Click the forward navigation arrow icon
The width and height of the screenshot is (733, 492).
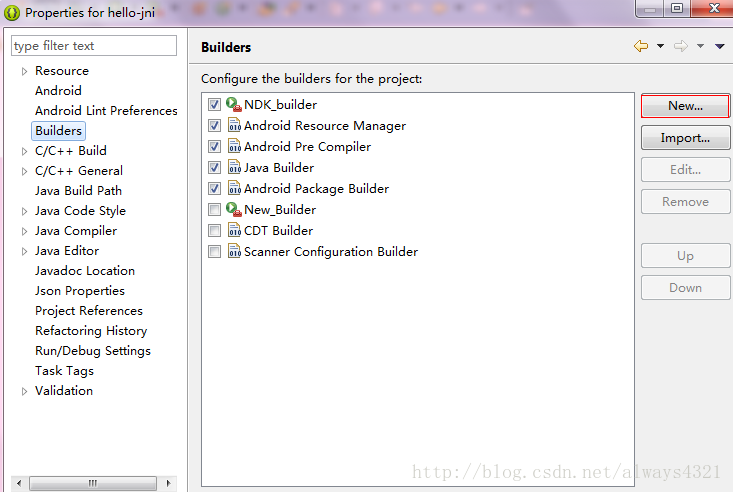coord(681,46)
